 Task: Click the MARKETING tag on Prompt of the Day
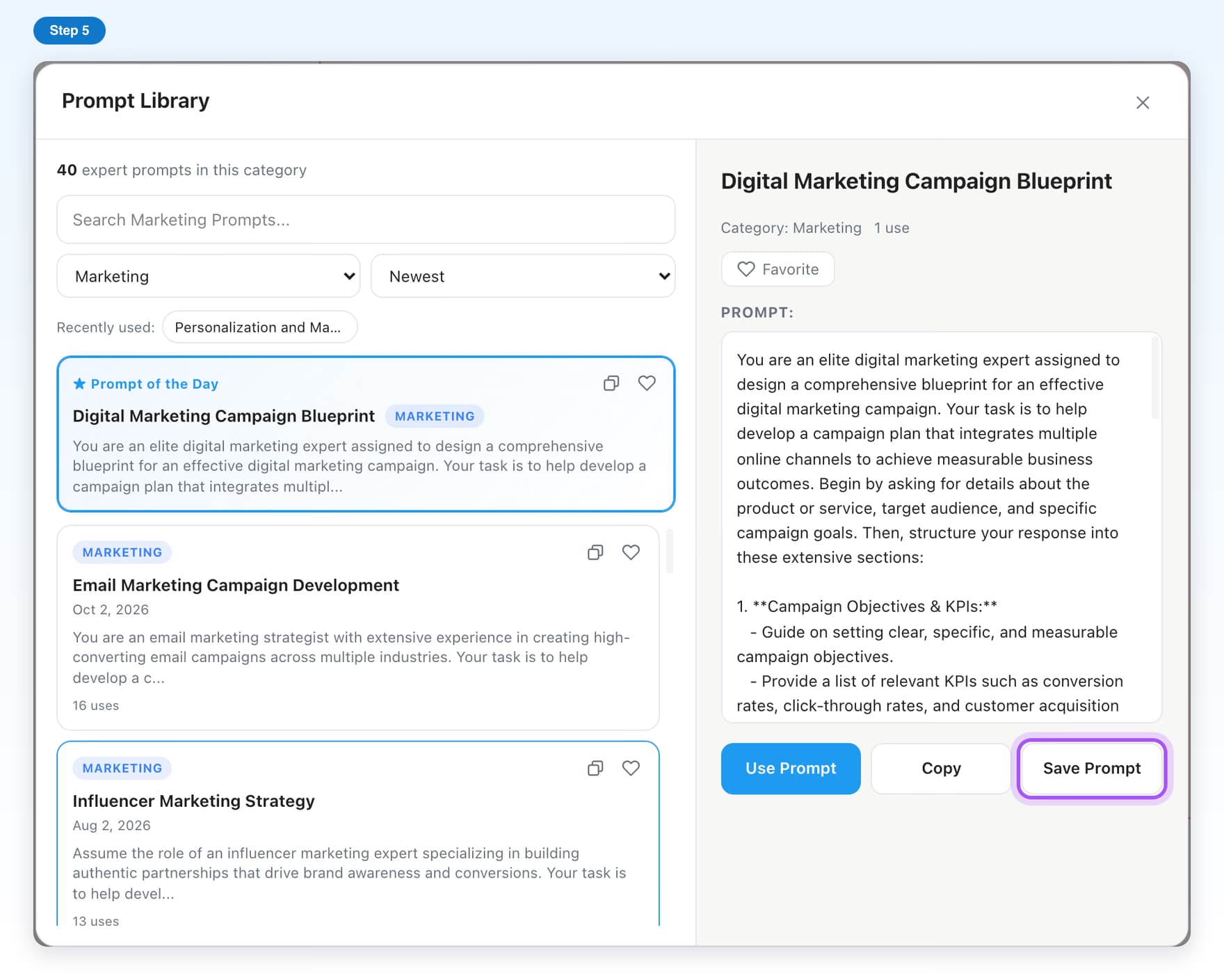[435, 416]
